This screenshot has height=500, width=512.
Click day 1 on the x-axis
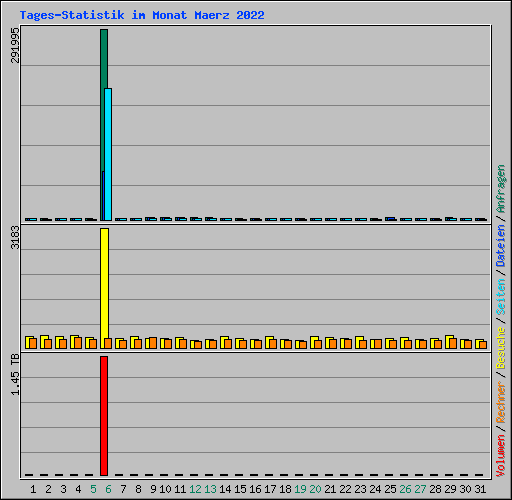33,489
